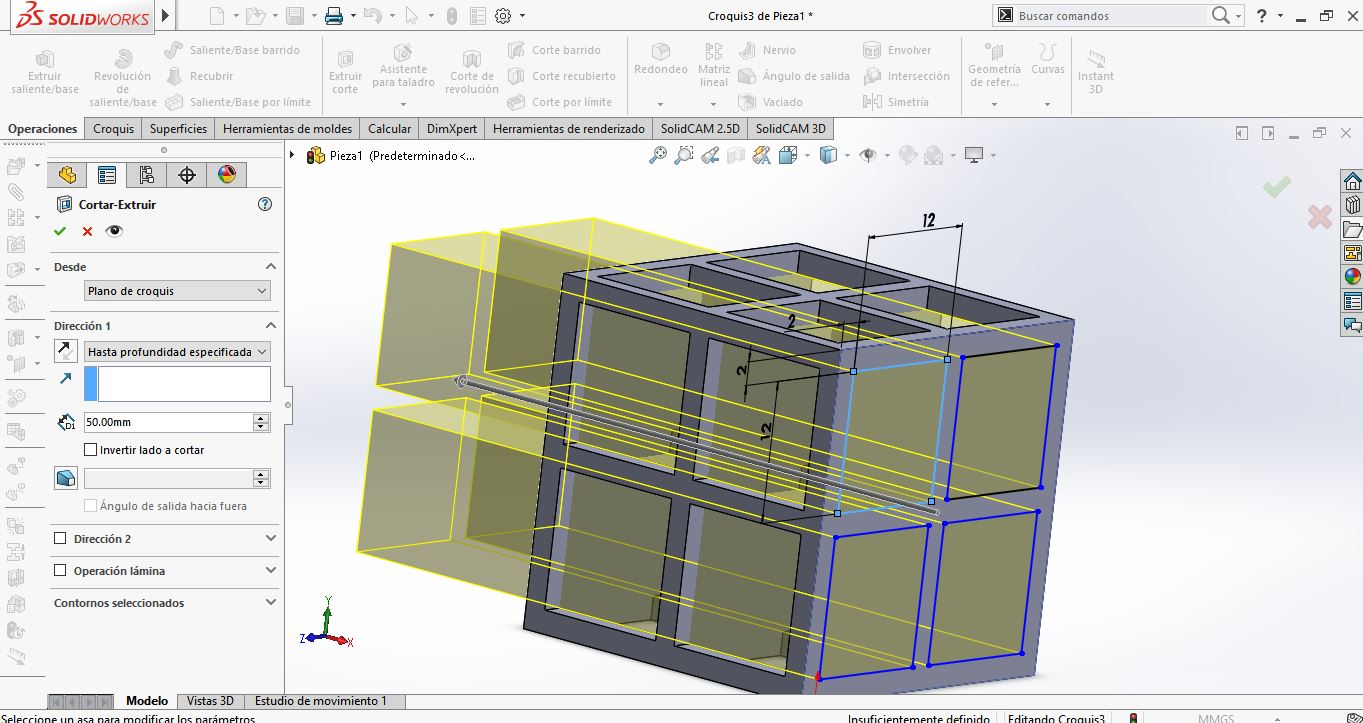
Task: Click the 50.00mm depth field
Action: (167, 422)
